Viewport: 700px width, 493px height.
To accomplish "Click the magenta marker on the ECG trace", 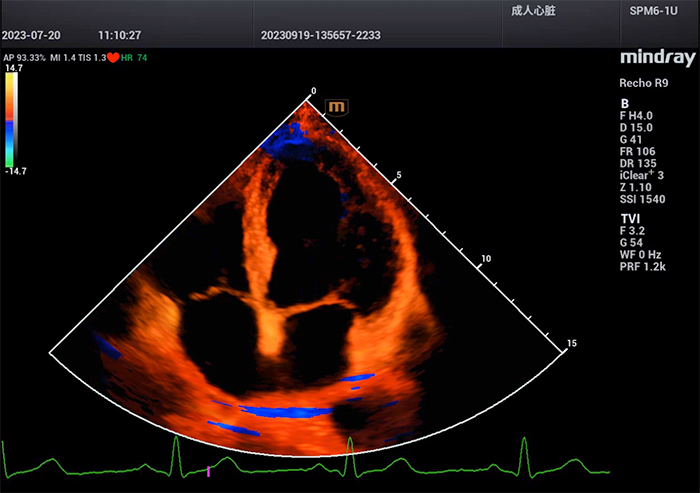I will (208, 468).
